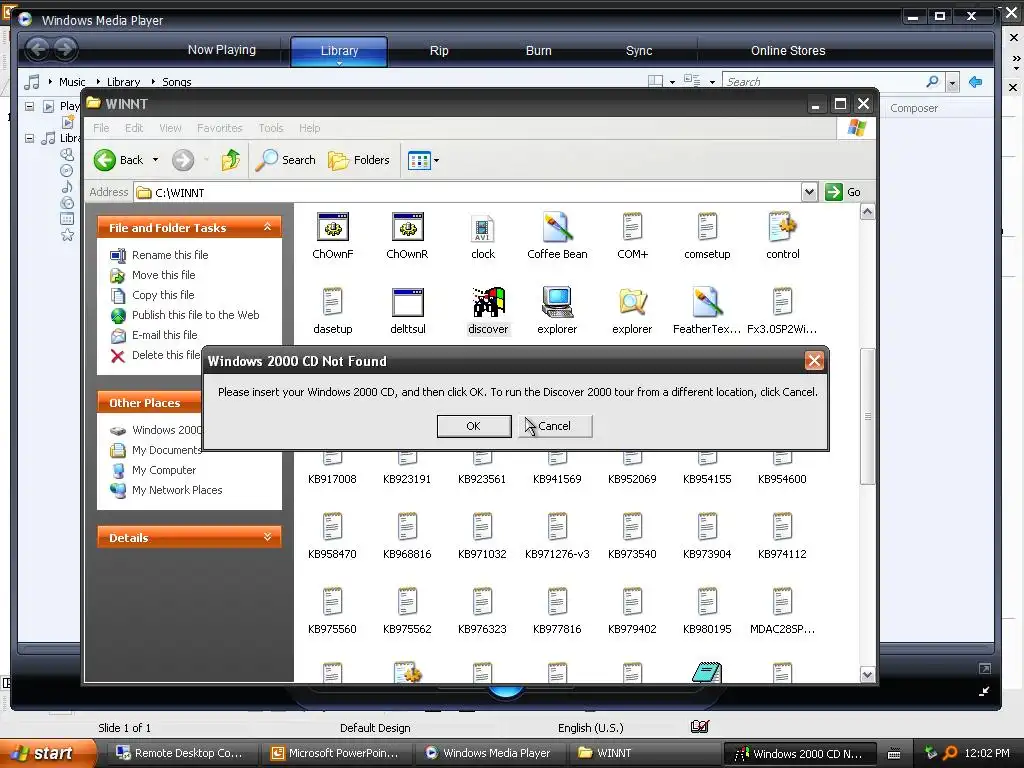Select the KB980195 log file

707,602
